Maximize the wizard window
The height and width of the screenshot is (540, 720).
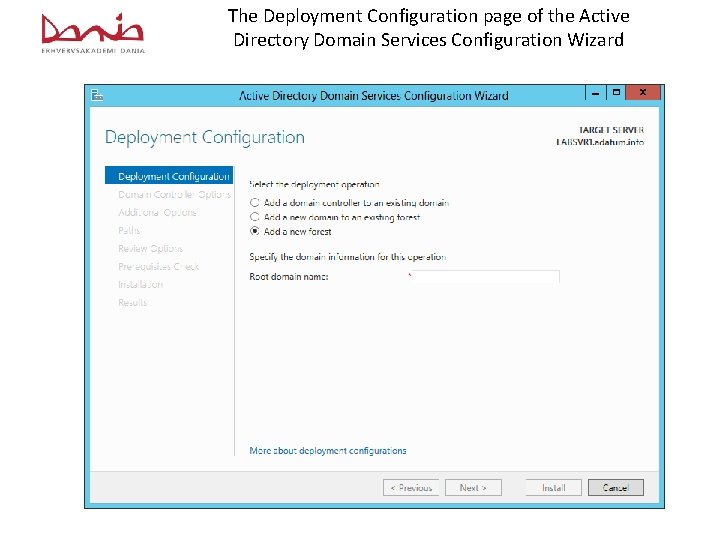tap(616, 93)
